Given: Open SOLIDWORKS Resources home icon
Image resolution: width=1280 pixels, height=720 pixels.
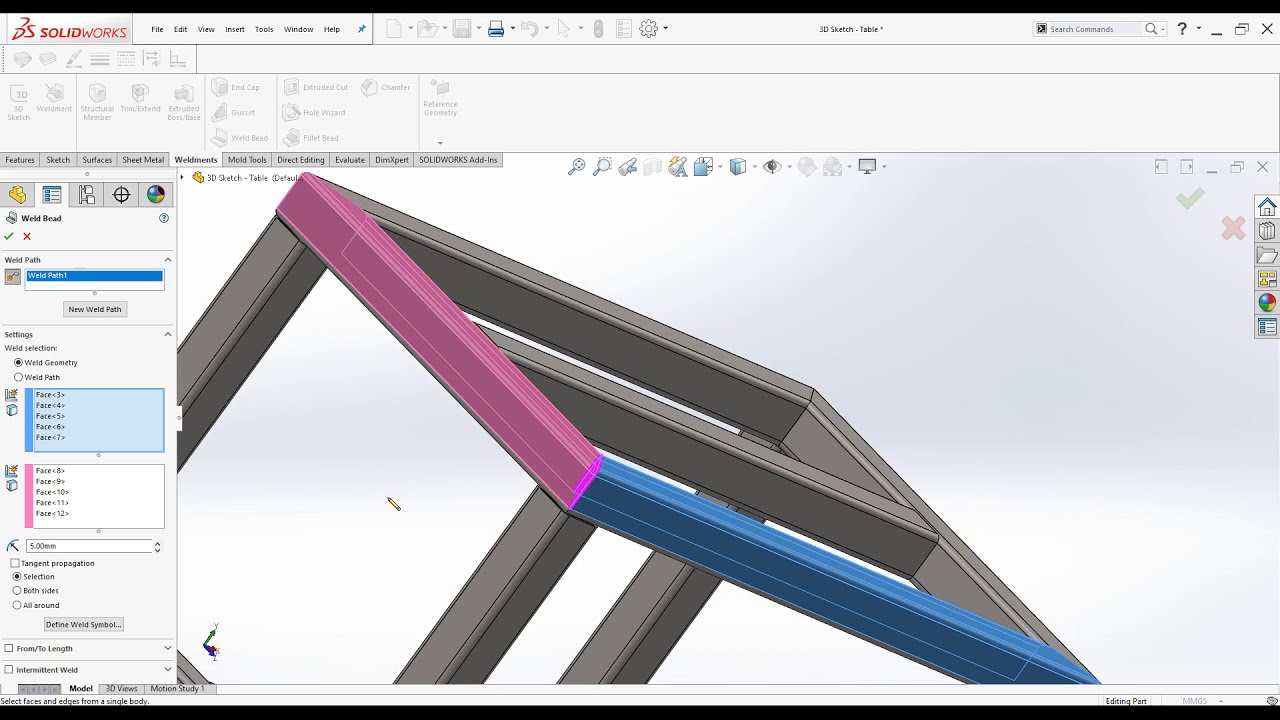Looking at the screenshot, I should click(1267, 207).
